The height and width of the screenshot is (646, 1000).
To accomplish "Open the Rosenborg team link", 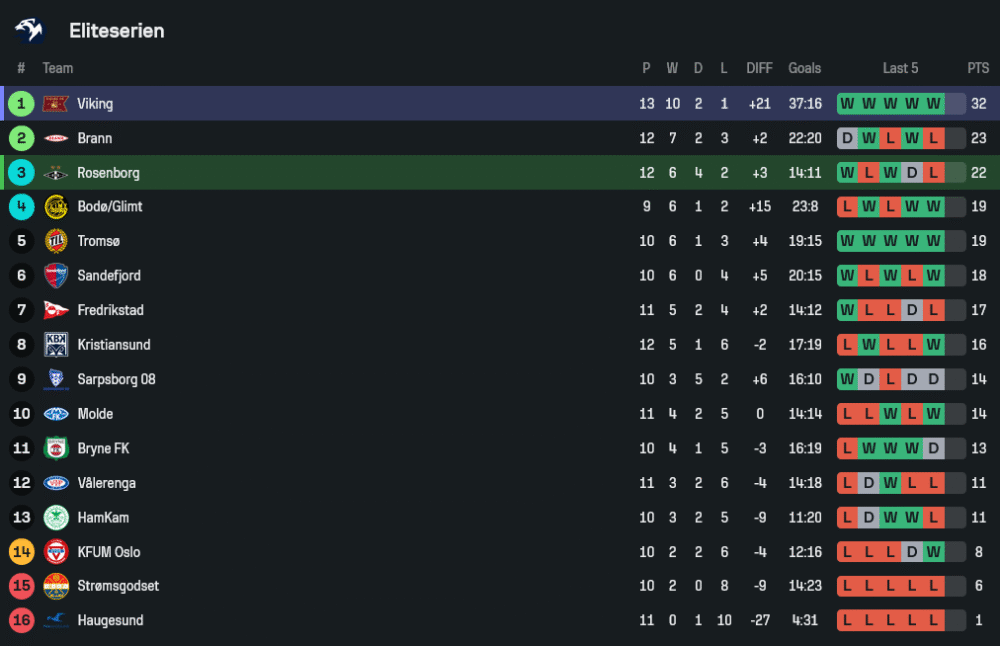I will pyautogui.click(x=108, y=173).
